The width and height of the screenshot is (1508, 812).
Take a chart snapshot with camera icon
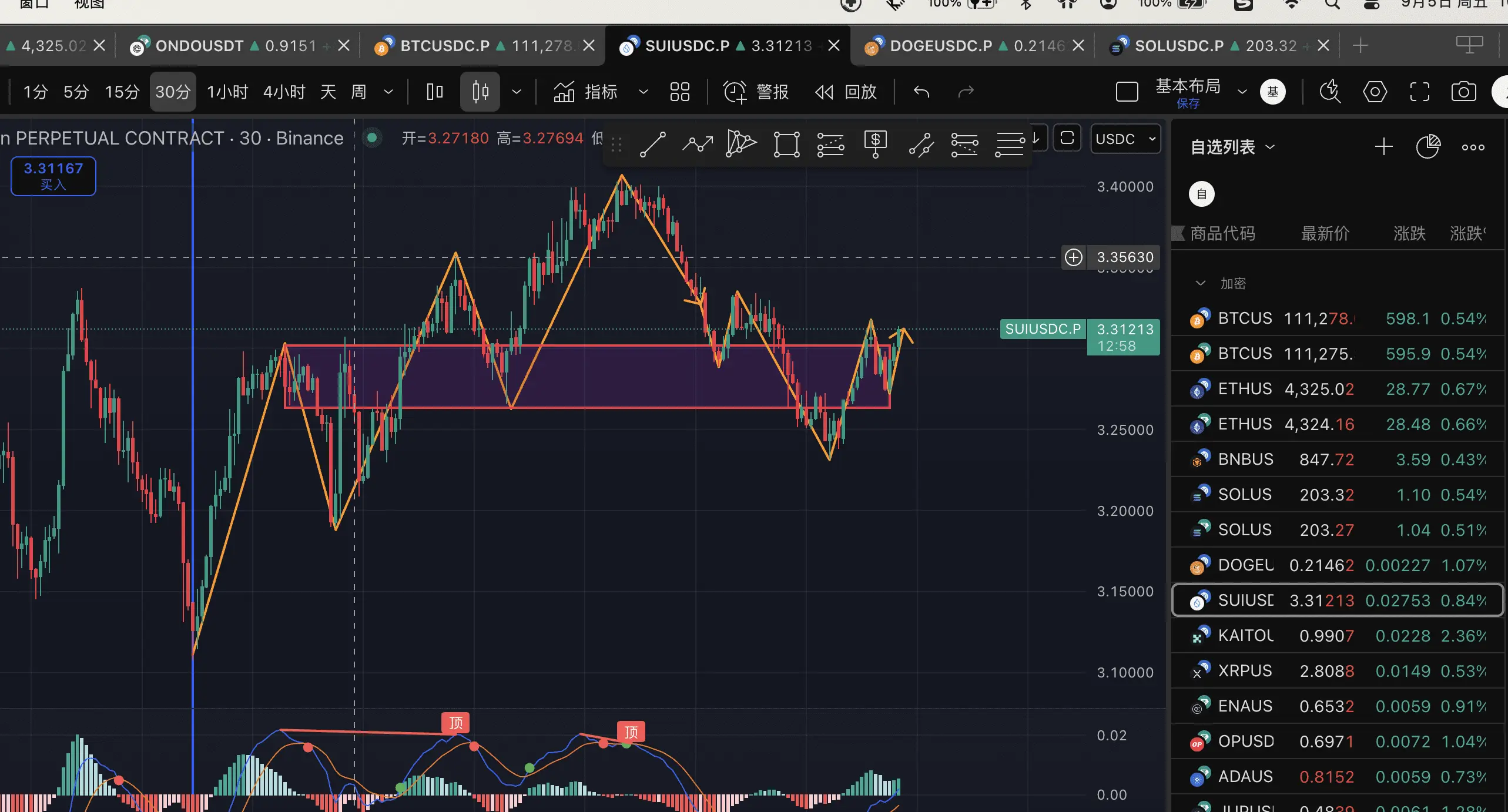point(1463,92)
